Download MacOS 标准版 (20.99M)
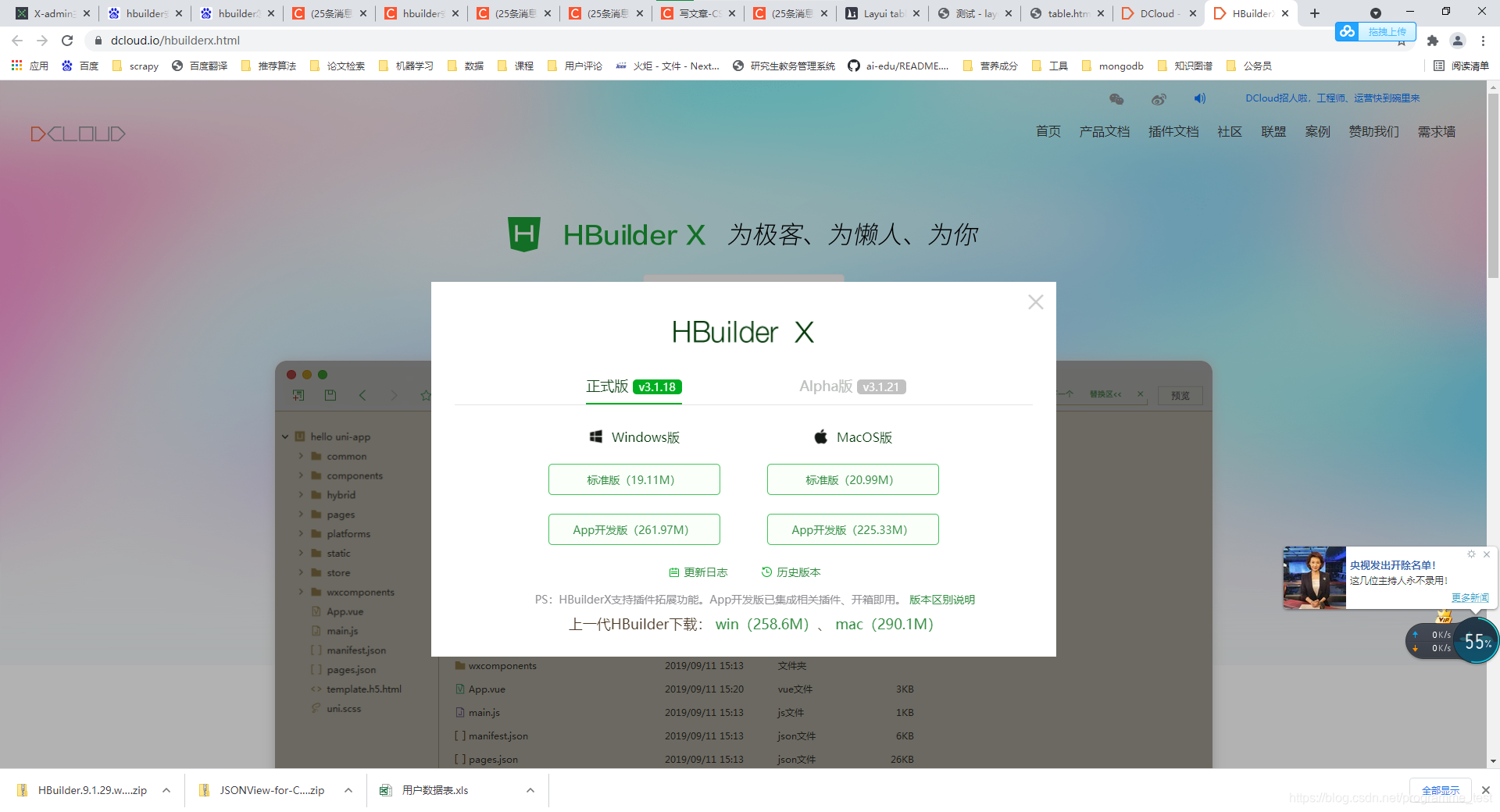The height and width of the screenshot is (812, 1500). coord(852,479)
